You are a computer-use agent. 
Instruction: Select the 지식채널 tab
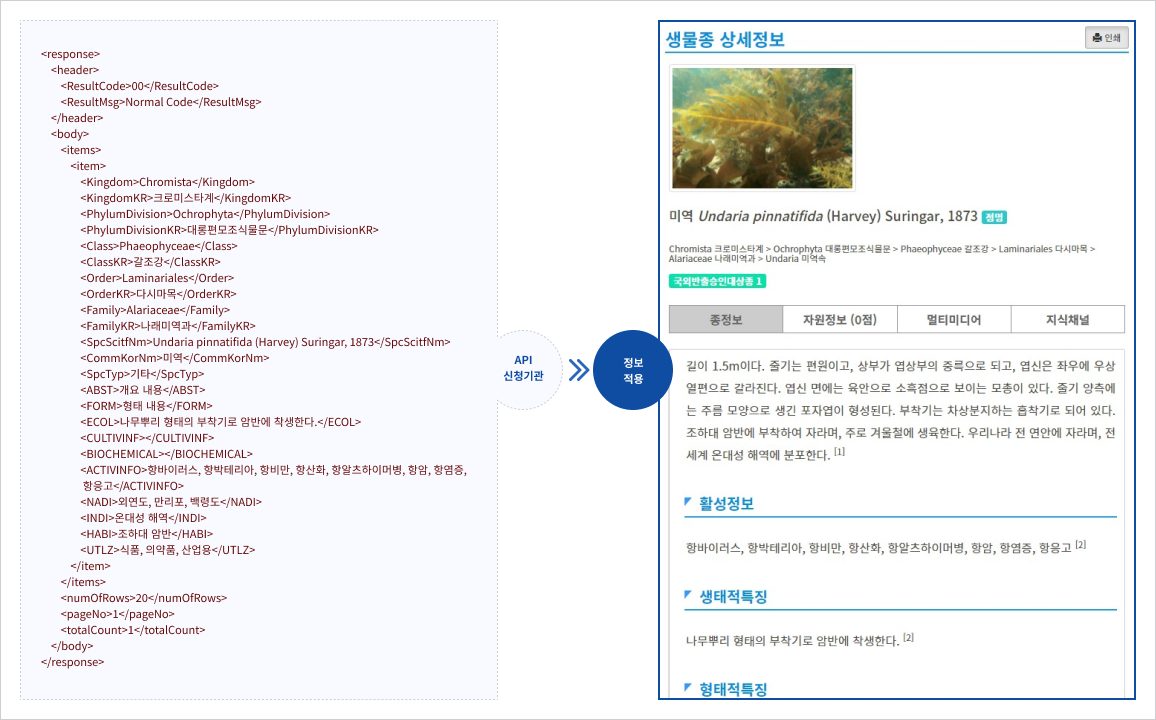[x=1068, y=320]
